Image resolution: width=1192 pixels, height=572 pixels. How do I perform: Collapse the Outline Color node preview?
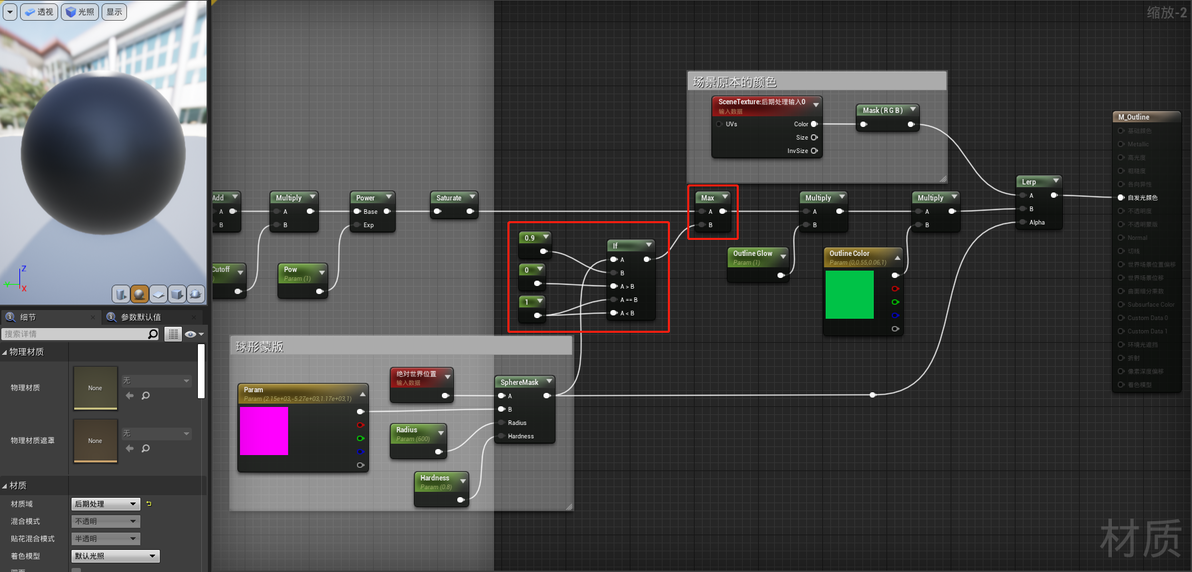[896, 258]
